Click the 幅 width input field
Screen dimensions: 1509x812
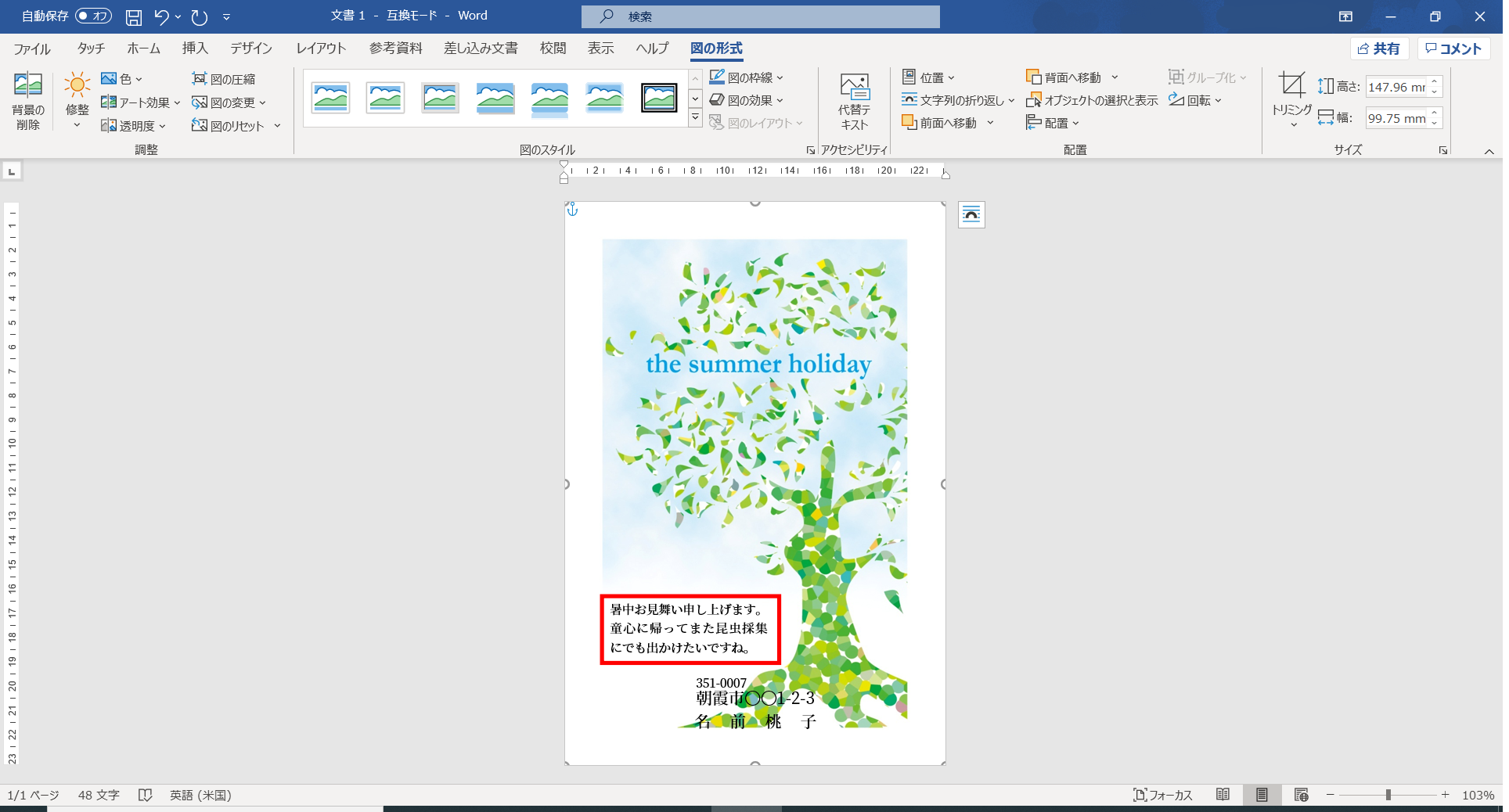pyautogui.click(x=1397, y=118)
